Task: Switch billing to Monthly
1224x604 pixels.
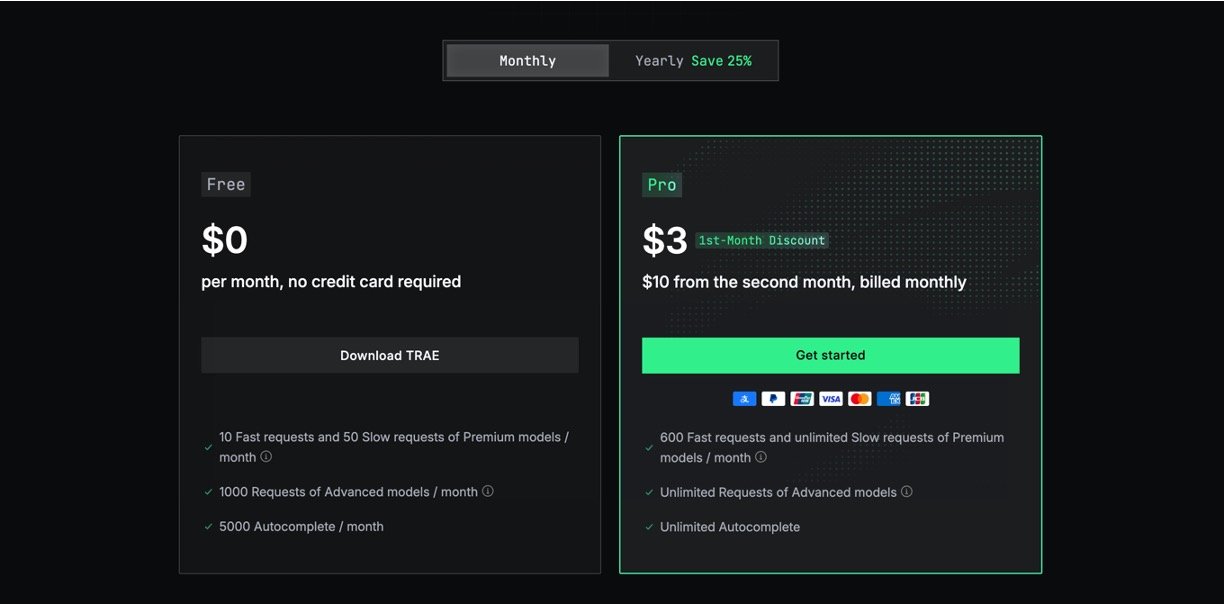Action: [527, 61]
